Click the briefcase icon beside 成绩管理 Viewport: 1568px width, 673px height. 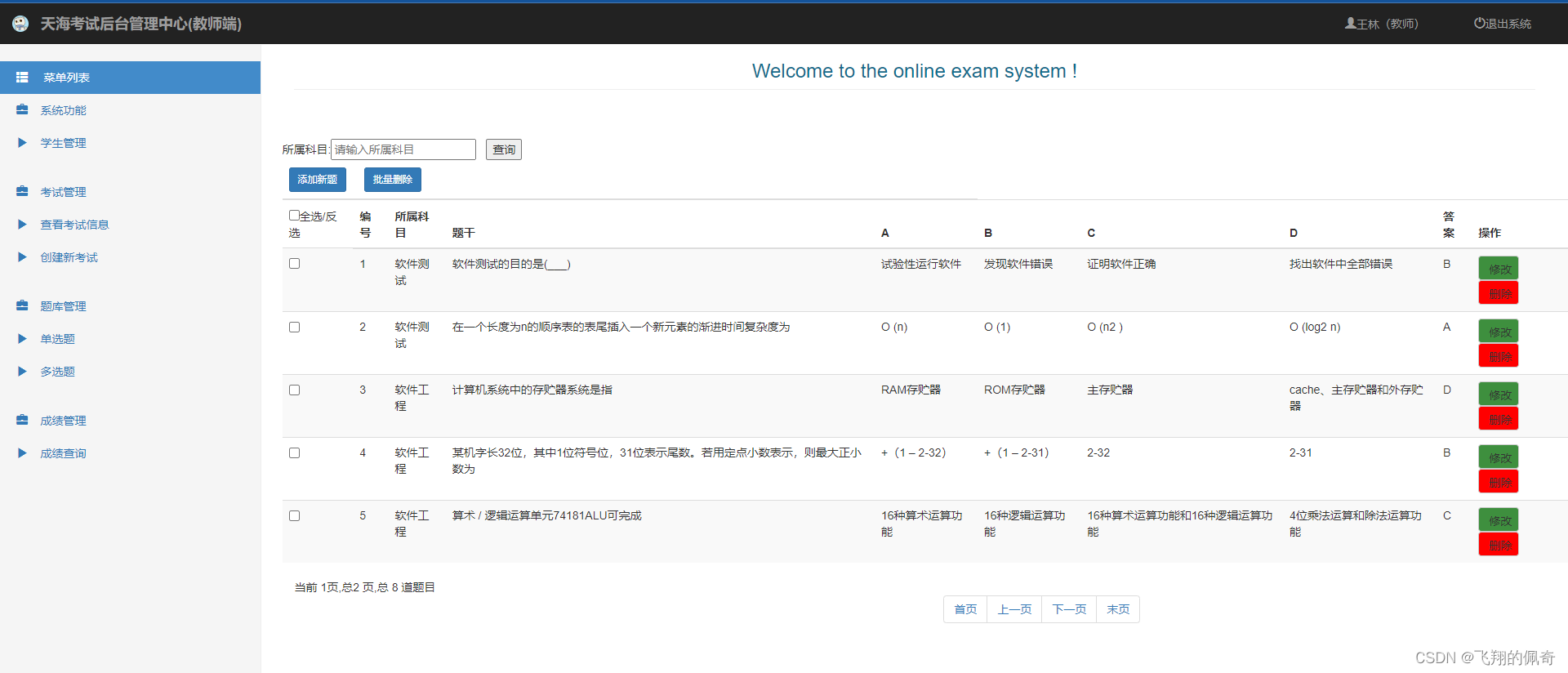point(22,420)
